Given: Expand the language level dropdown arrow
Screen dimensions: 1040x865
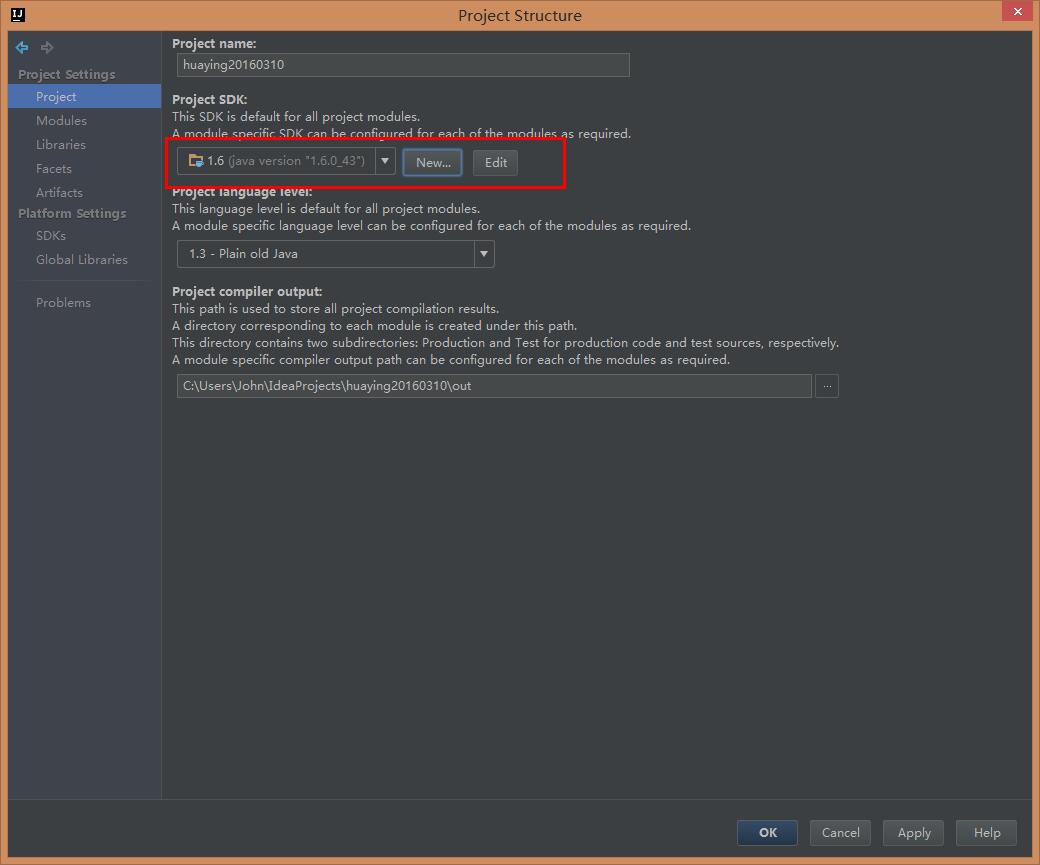Looking at the screenshot, I should tap(484, 254).
